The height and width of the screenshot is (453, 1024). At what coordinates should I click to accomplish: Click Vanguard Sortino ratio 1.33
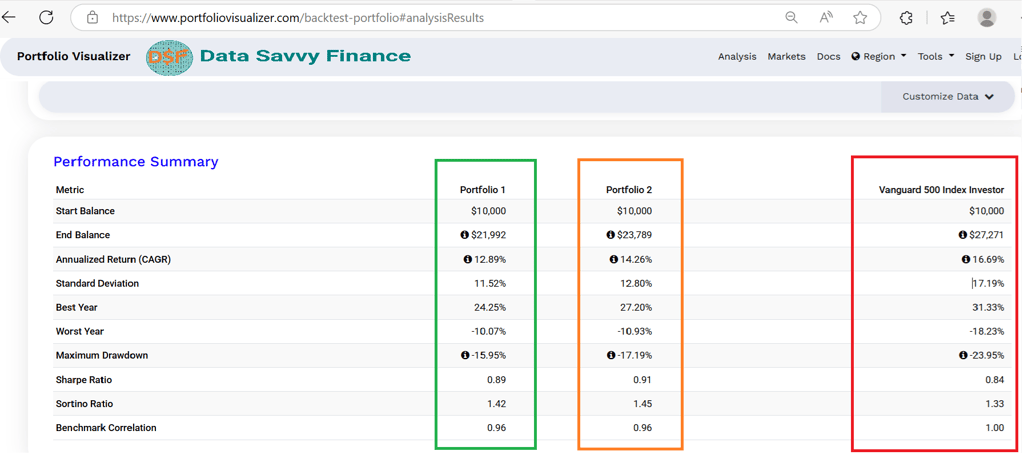pos(995,404)
